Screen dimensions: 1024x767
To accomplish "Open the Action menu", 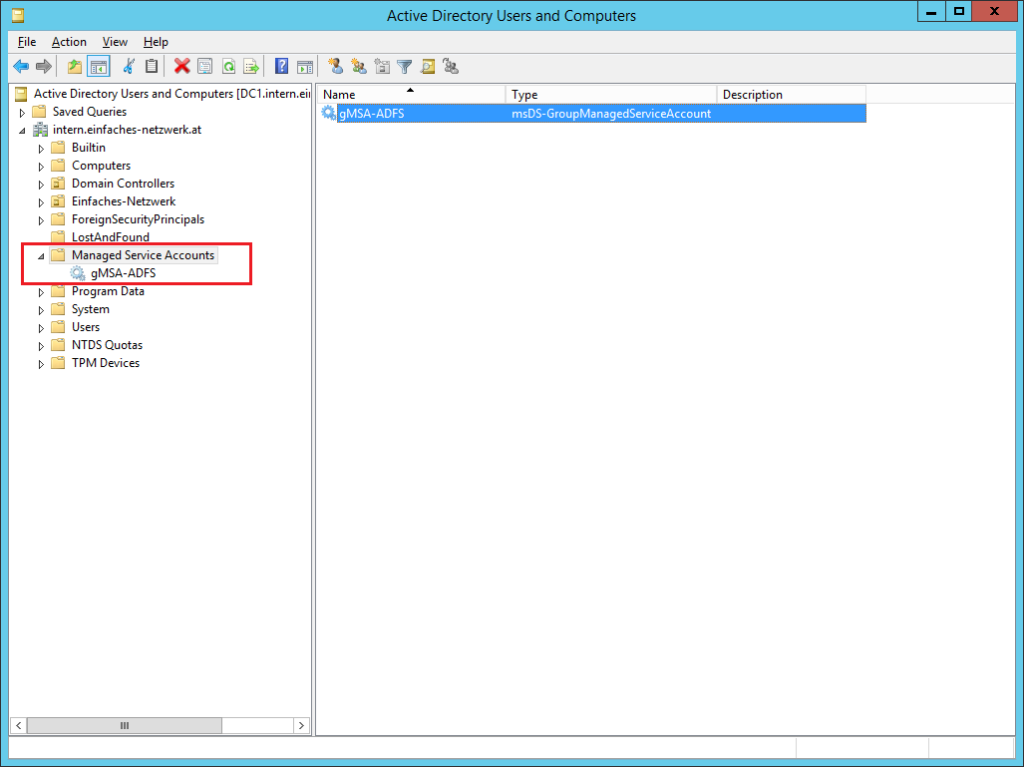I will coord(69,42).
